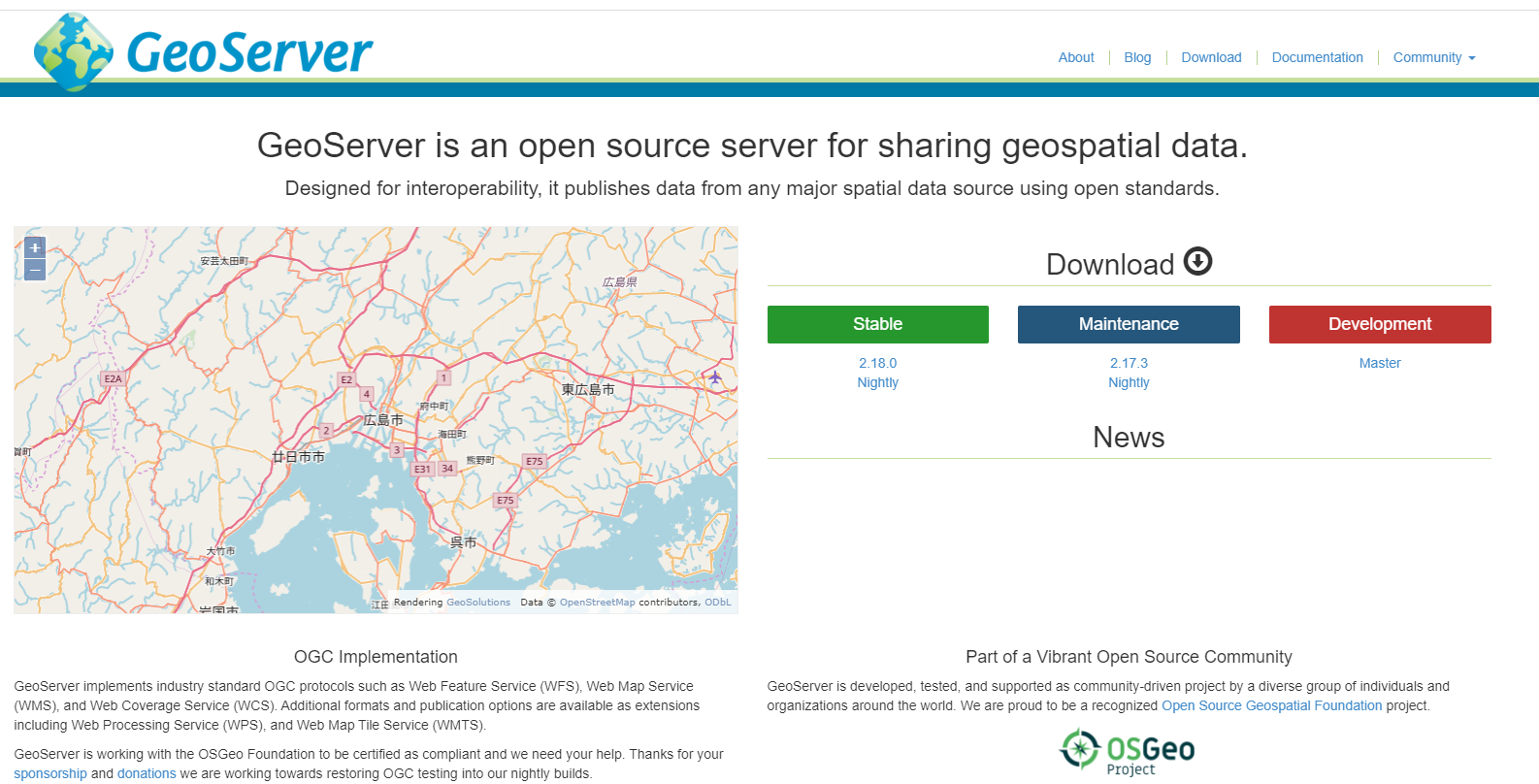This screenshot has width=1539, height=784.
Task: Click the News section heading
Action: tap(1129, 438)
